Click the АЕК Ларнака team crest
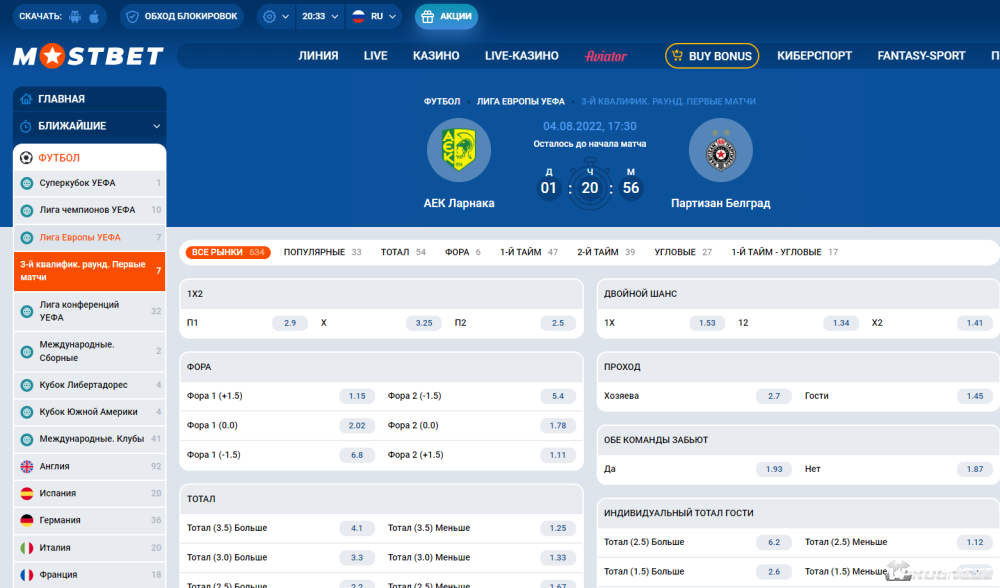Viewport: 1000px width, 588px height. 458,150
